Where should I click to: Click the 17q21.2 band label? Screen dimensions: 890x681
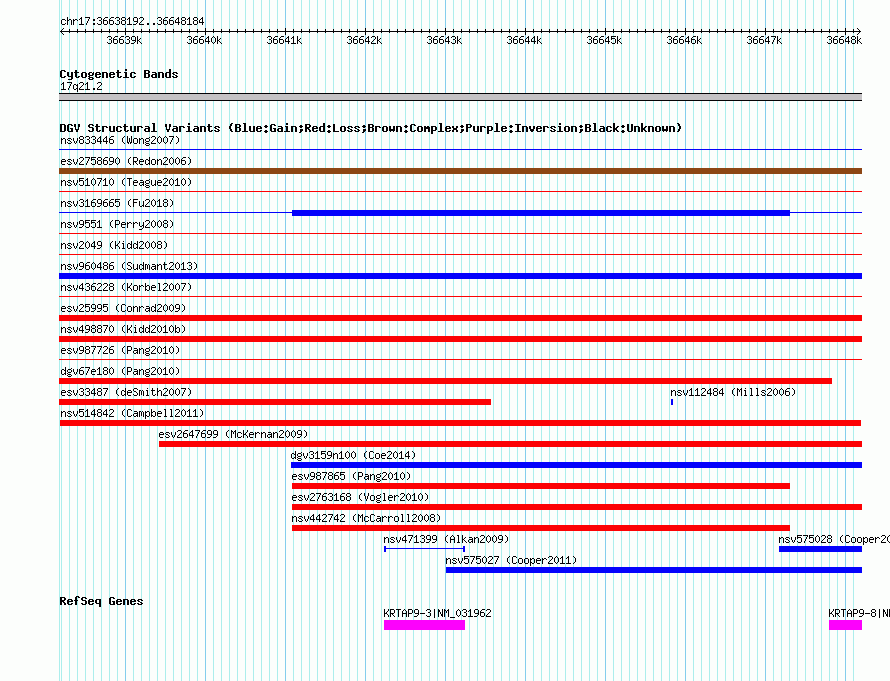coord(81,86)
